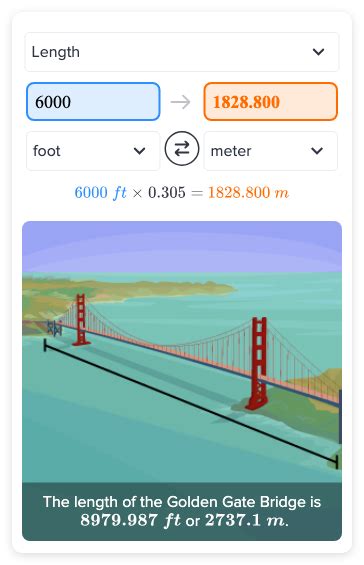The width and height of the screenshot is (364, 565).
Task: Click the 8979.987 ft value in caption
Action: (x=130, y=520)
